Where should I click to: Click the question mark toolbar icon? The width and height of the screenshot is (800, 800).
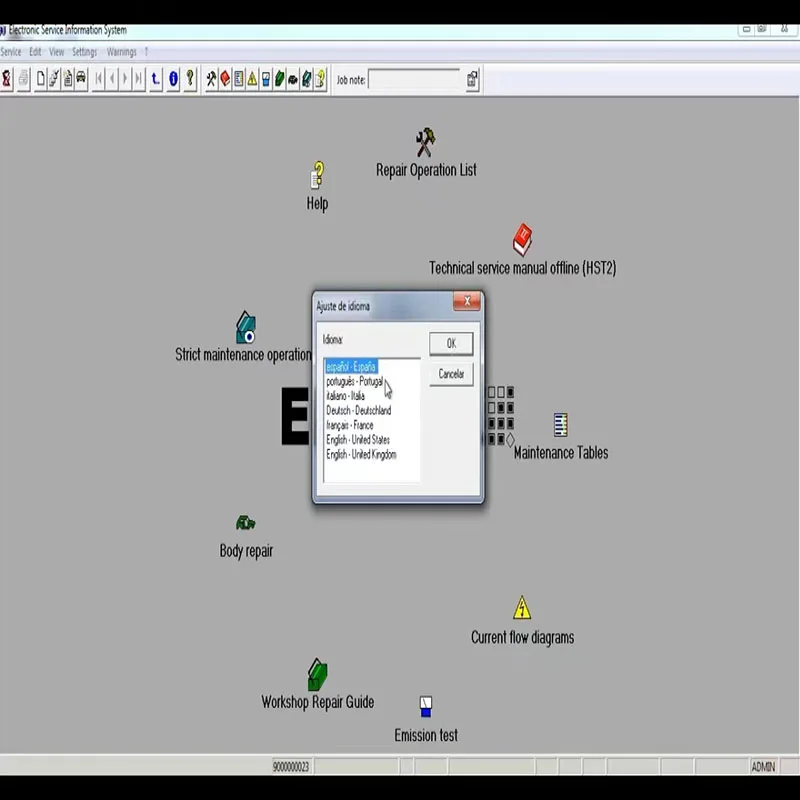tap(190, 79)
